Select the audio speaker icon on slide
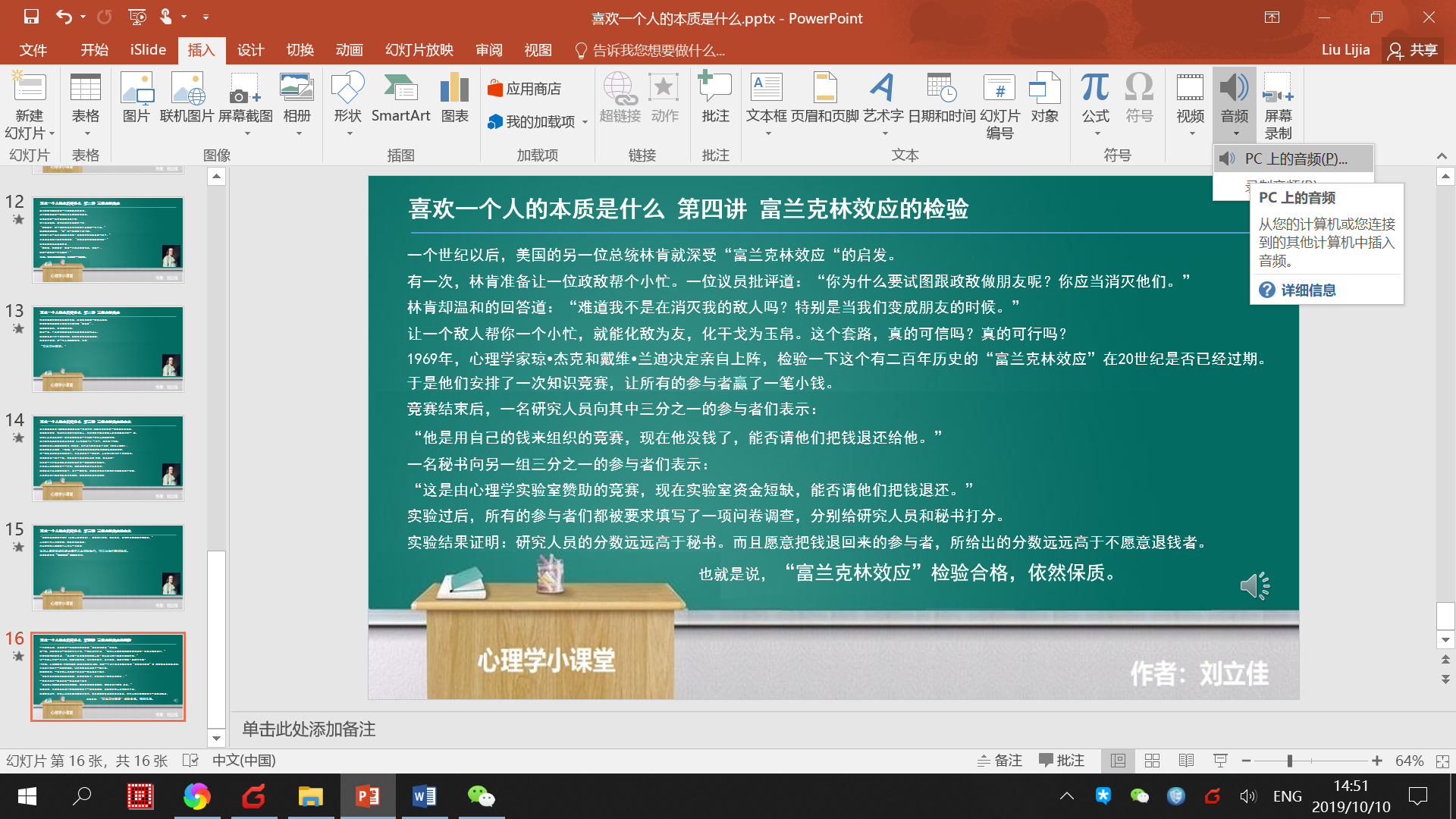 tap(1255, 585)
